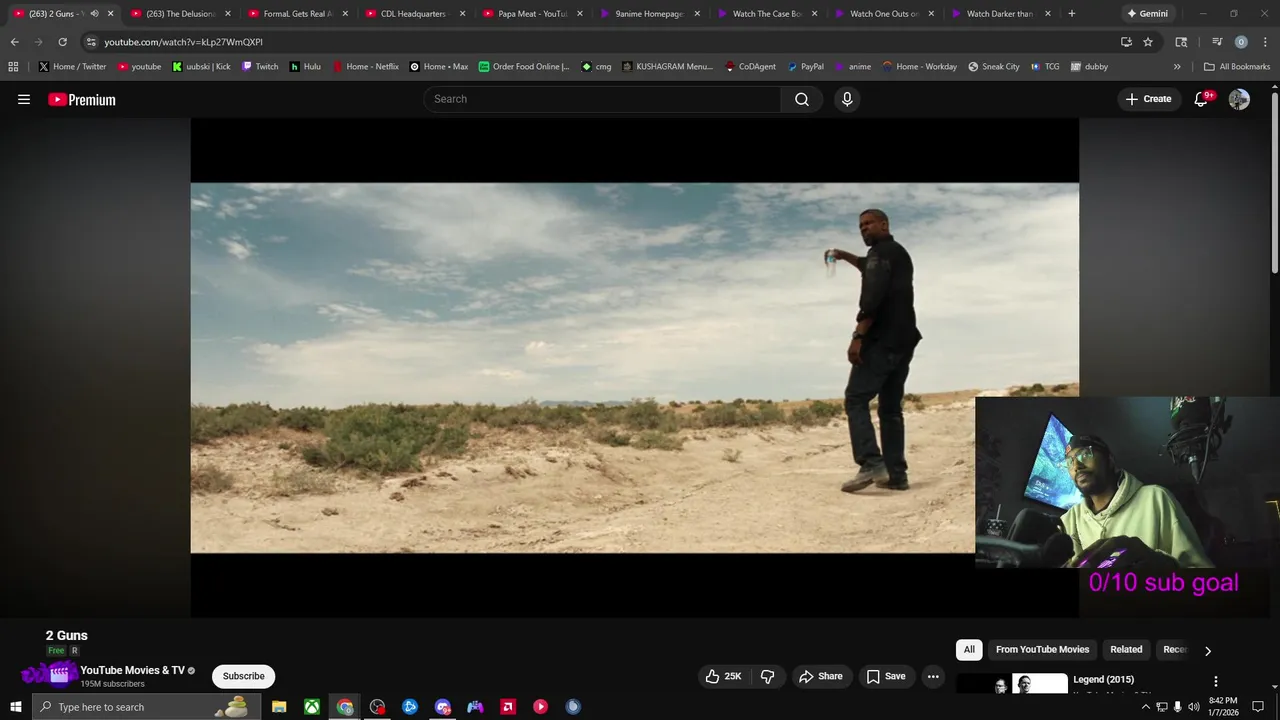
Task: Click the Share button
Action: tap(820, 676)
